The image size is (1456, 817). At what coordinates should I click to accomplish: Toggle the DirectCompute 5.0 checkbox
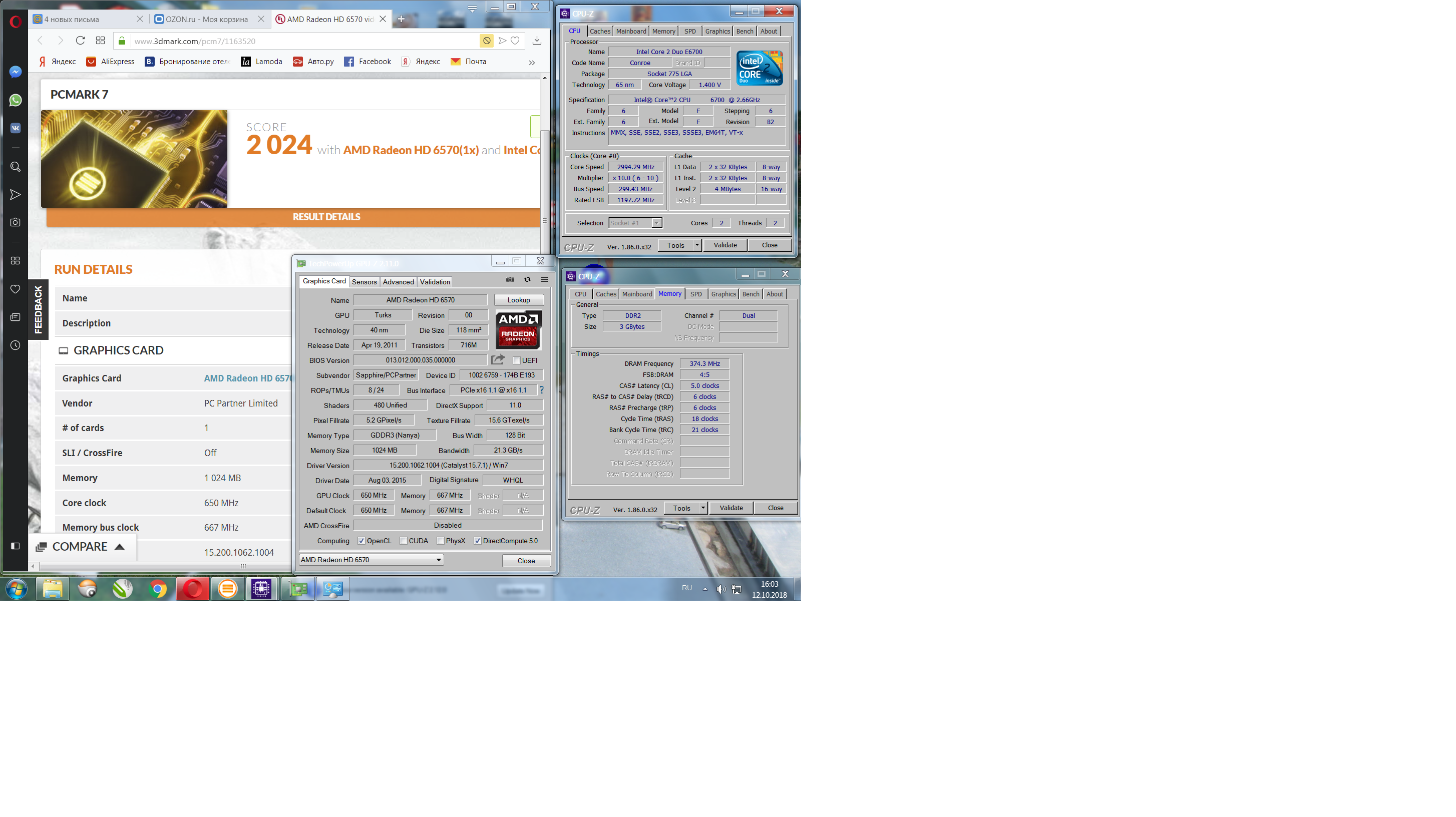[x=478, y=541]
